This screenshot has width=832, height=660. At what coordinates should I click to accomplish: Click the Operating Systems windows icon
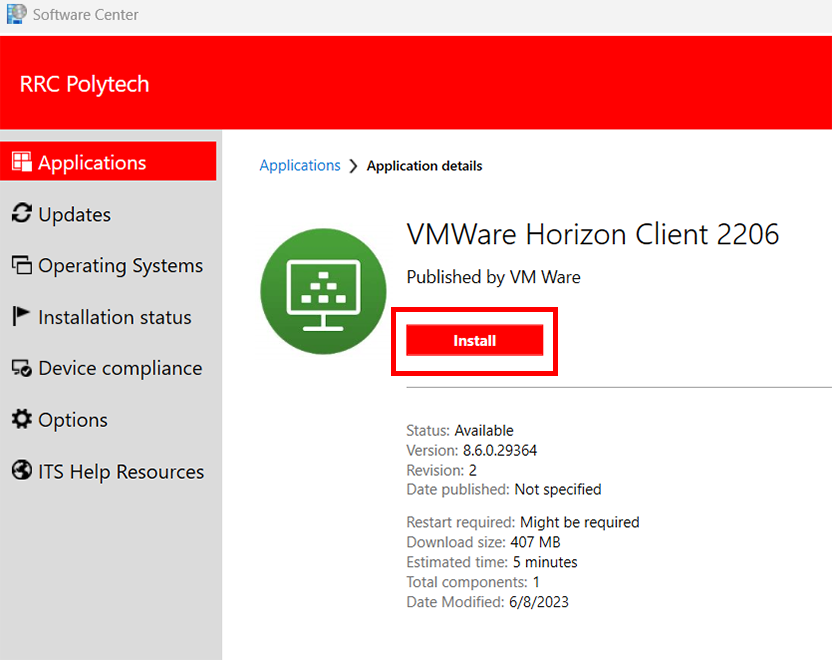pos(21,265)
